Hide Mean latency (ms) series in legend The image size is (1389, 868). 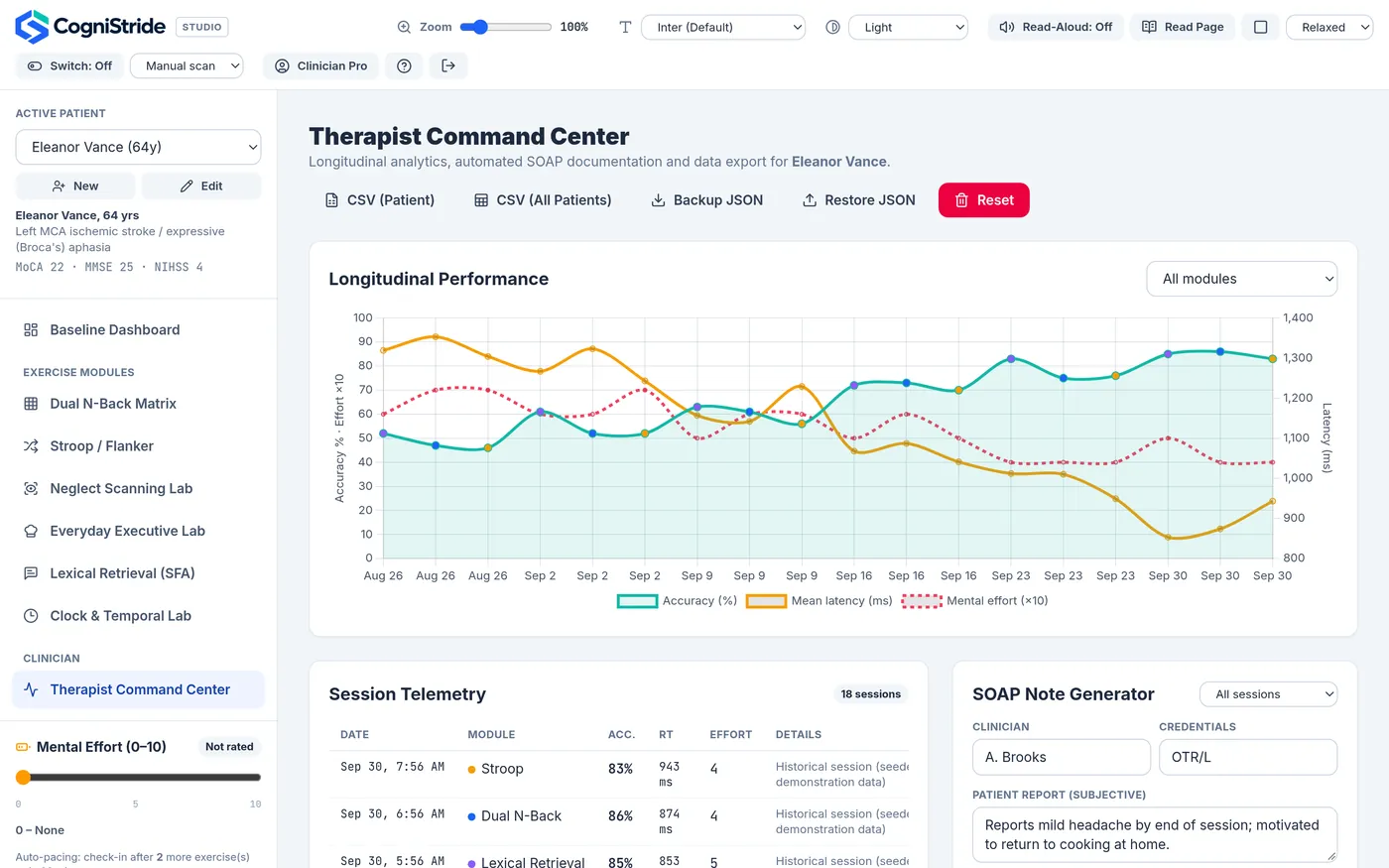(819, 600)
